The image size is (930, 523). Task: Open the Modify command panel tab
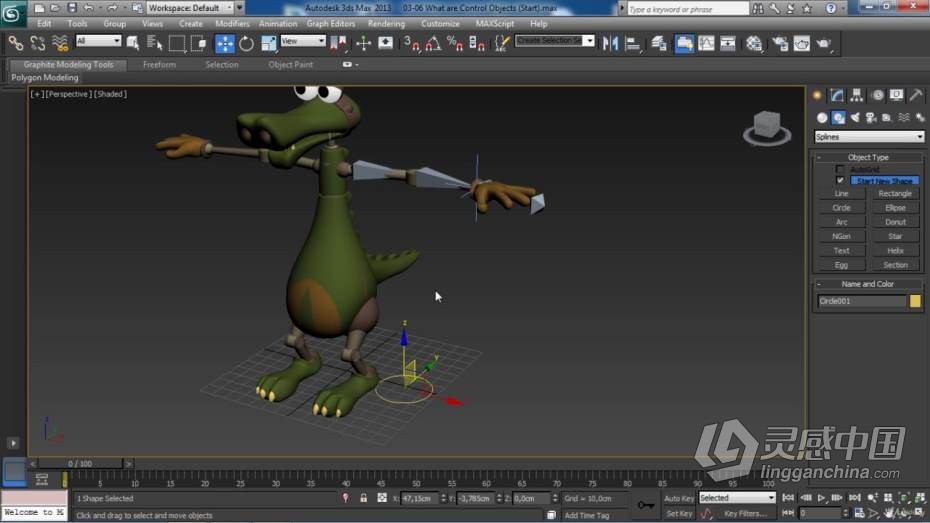tap(837, 95)
